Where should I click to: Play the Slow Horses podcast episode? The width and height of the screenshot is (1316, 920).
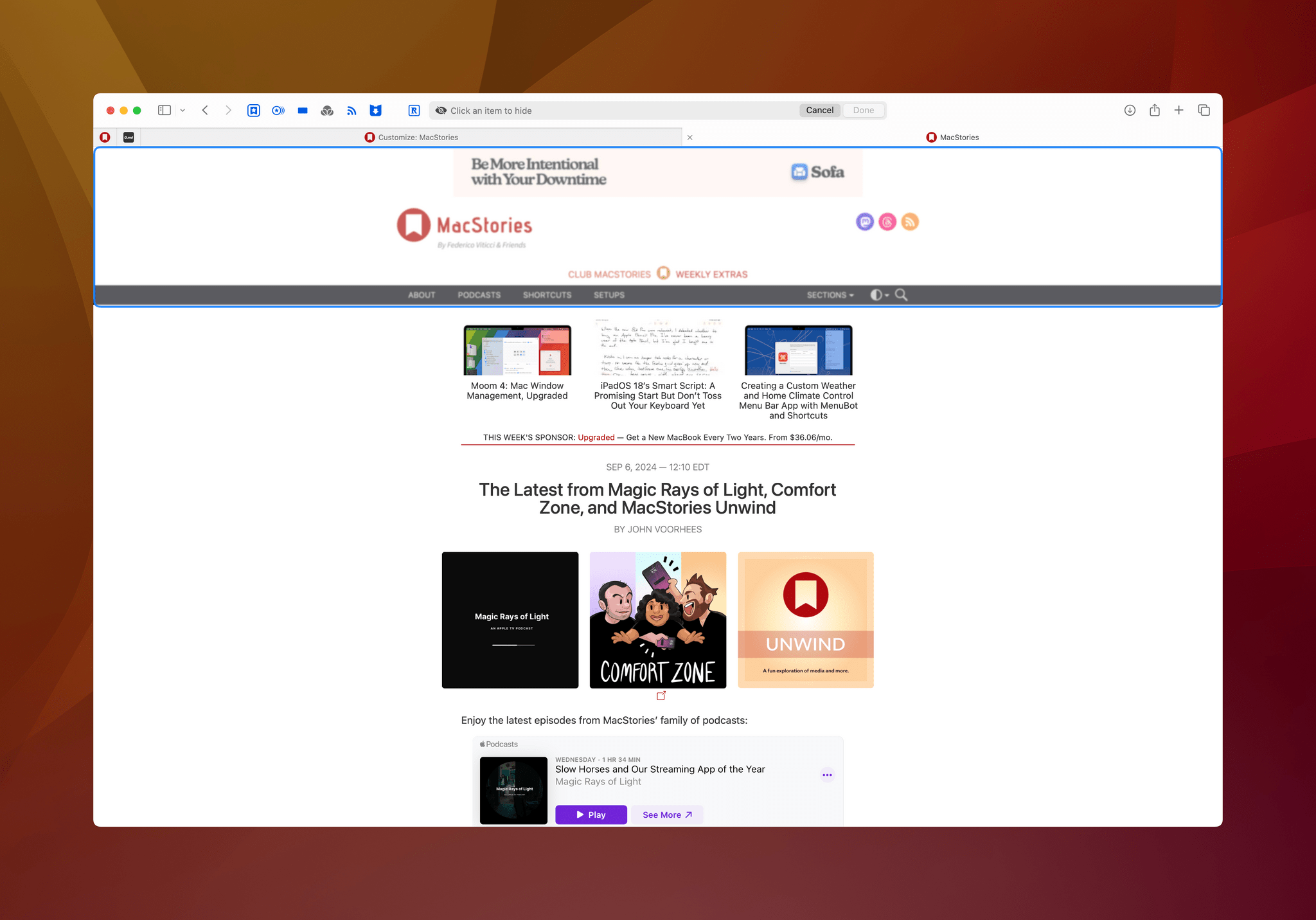point(591,815)
